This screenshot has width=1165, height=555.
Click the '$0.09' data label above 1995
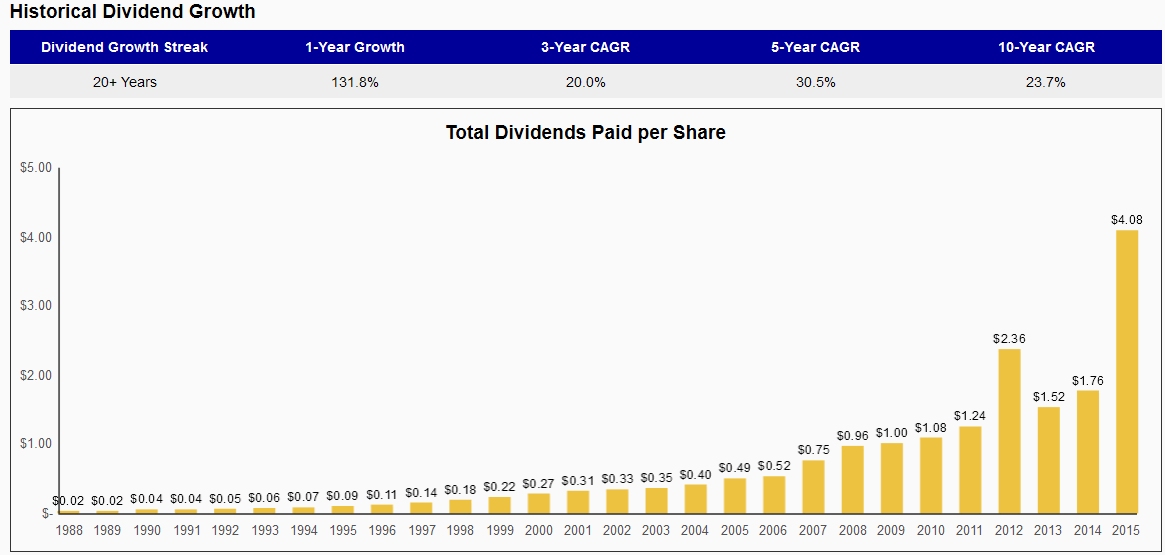point(343,496)
